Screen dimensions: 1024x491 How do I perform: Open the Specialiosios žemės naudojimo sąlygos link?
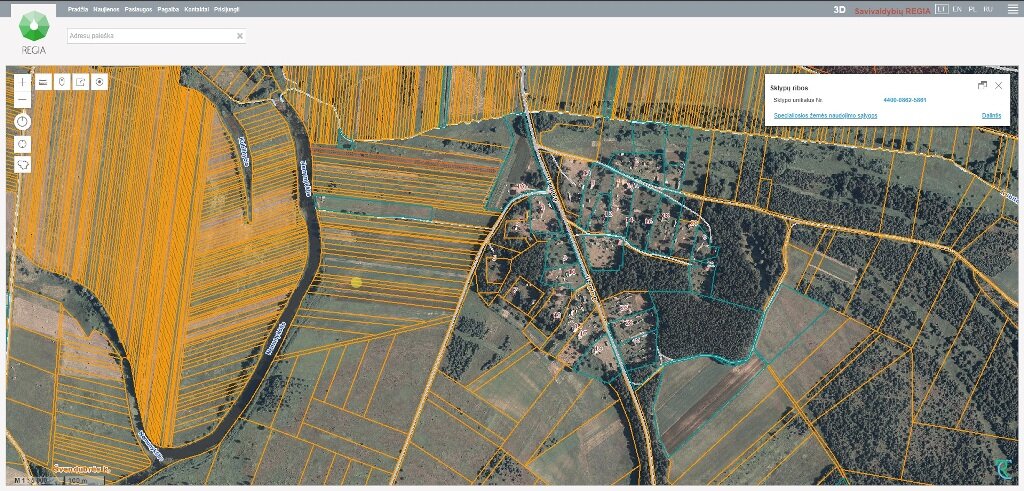click(825, 116)
